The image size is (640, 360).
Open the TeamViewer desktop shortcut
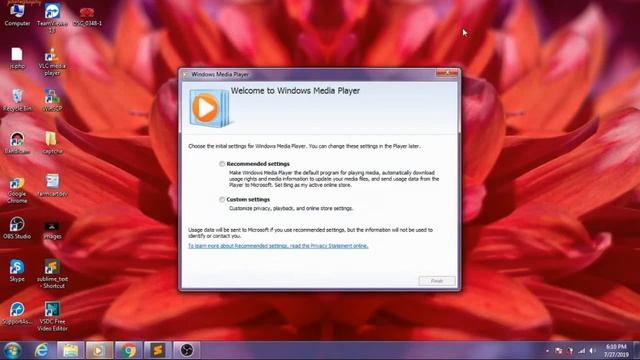coord(52,17)
